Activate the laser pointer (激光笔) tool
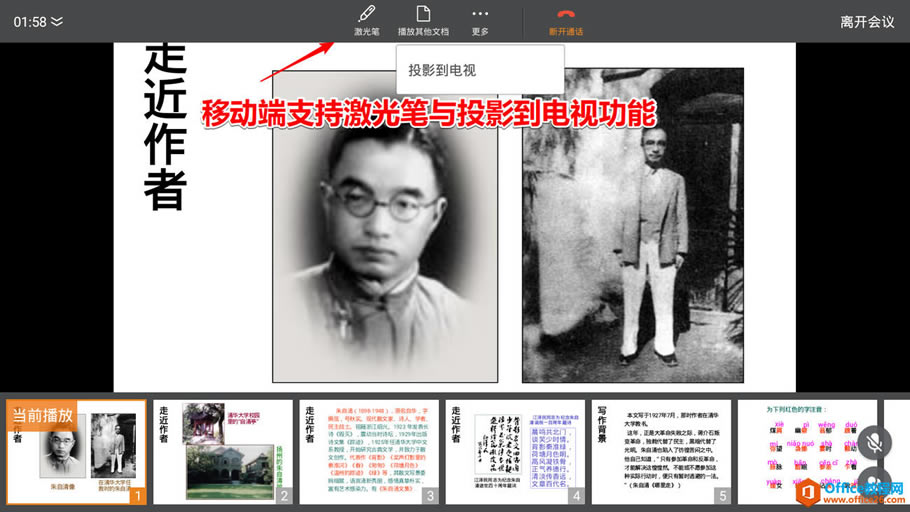 366,20
